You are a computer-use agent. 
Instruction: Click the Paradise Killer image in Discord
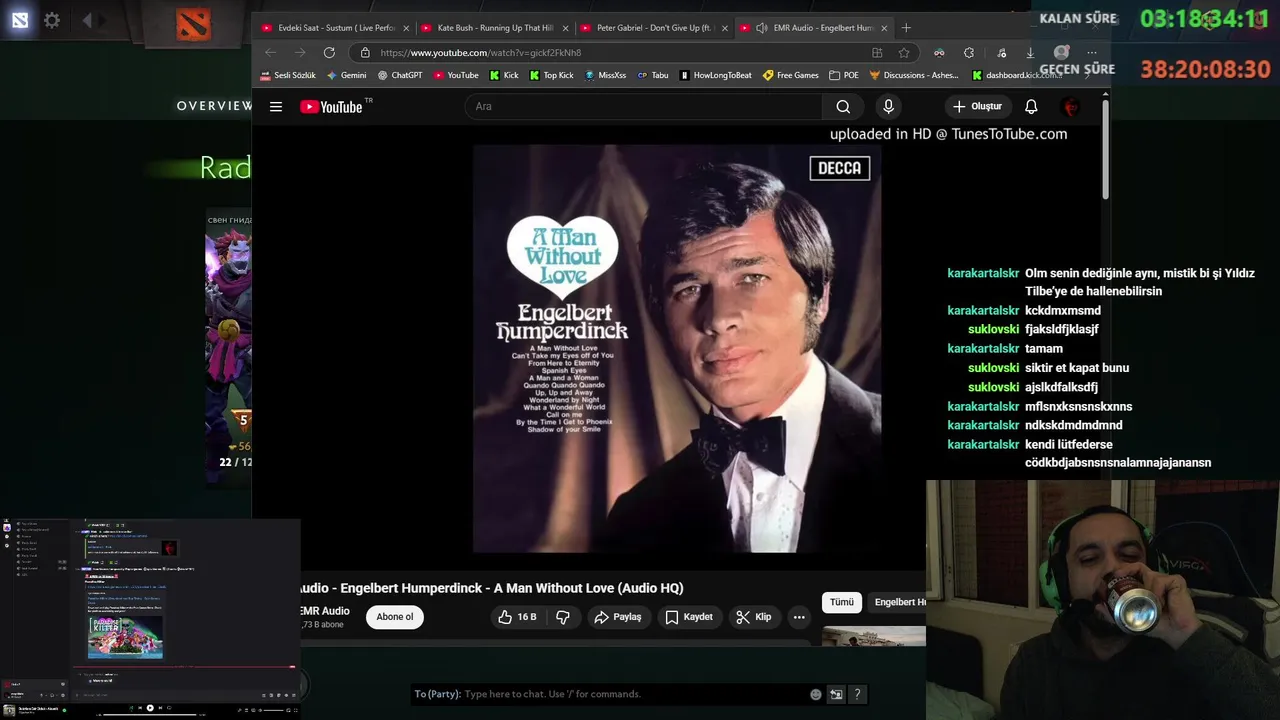pyautogui.click(x=125, y=638)
